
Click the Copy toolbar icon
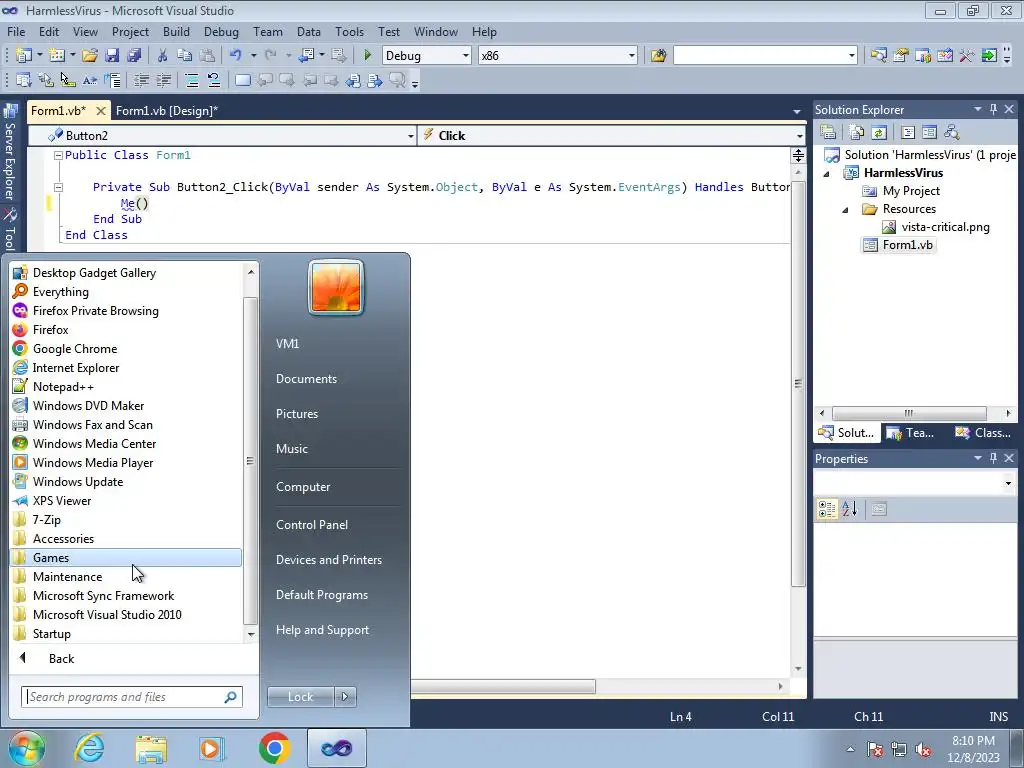tap(185, 56)
